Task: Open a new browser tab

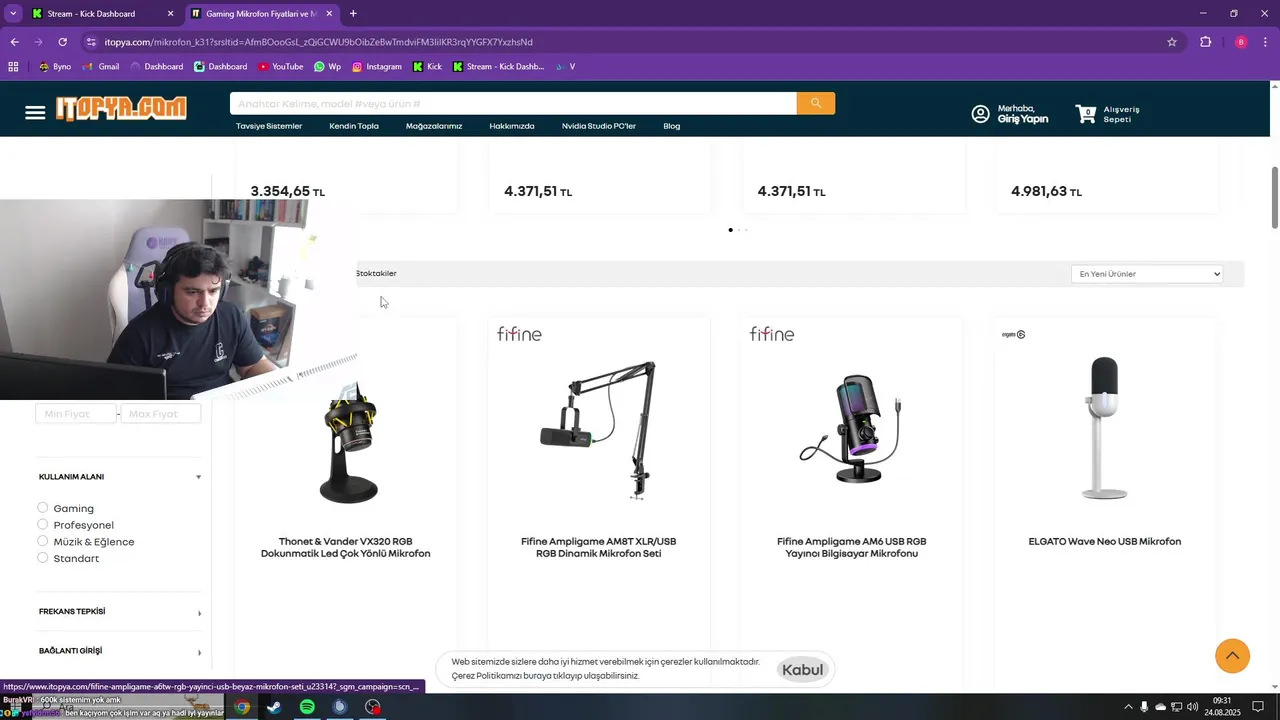Action: coord(353,14)
